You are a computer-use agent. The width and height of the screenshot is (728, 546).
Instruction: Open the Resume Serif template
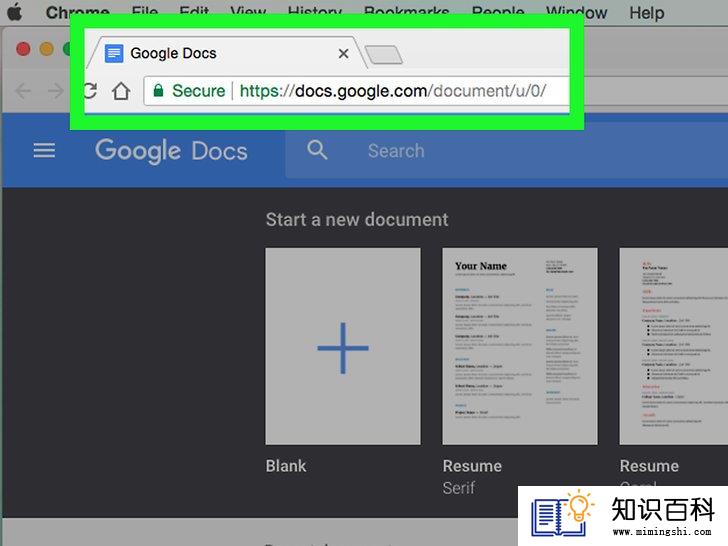pos(520,346)
